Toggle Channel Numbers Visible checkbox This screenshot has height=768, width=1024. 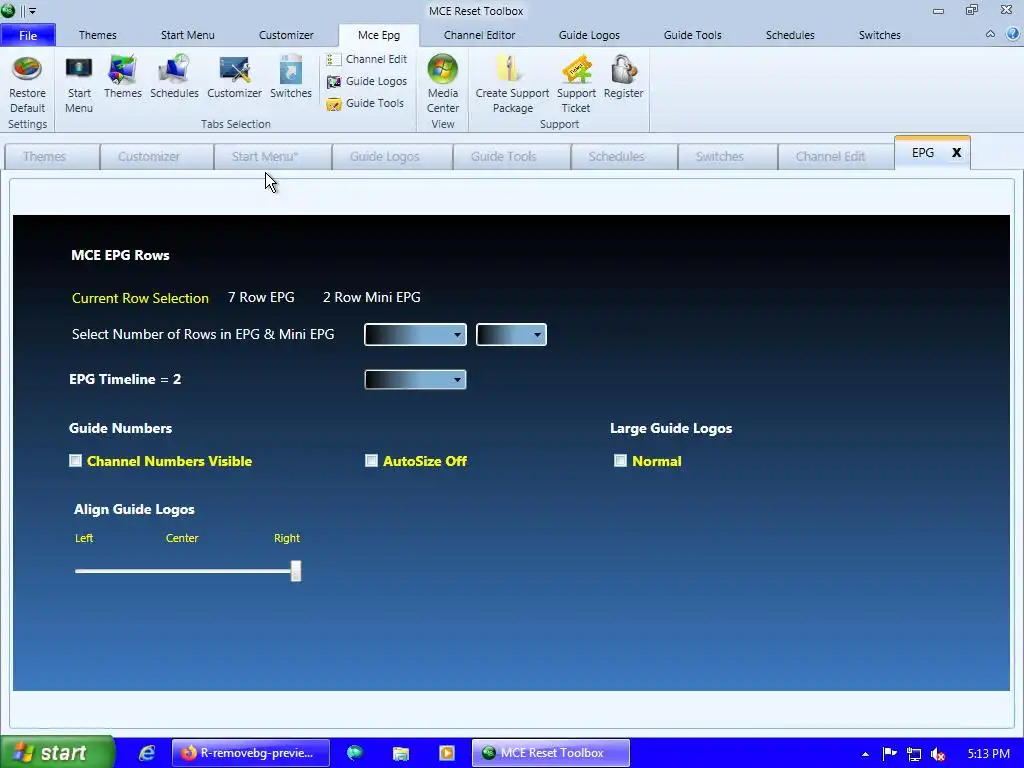tap(76, 461)
